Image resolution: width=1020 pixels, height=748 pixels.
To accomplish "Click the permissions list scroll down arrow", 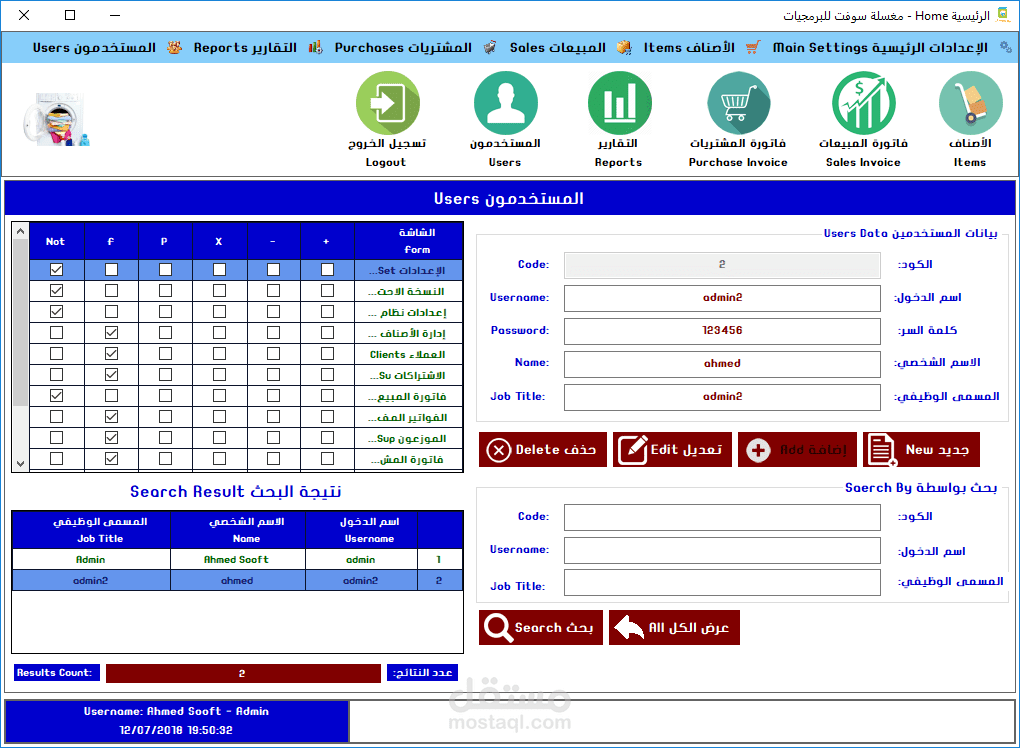I will click(x=20, y=464).
